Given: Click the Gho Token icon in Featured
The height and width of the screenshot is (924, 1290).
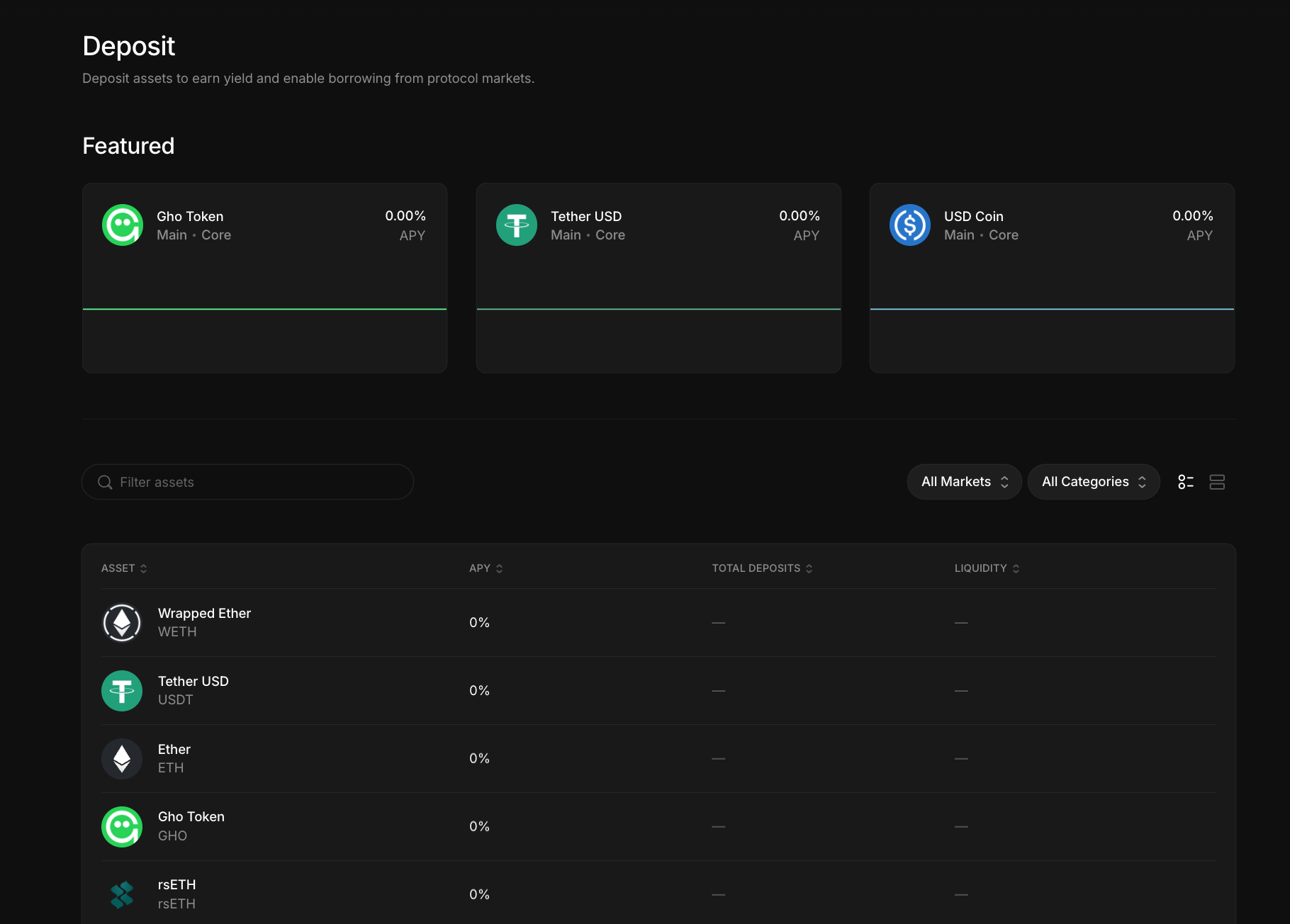Looking at the screenshot, I should 123,225.
